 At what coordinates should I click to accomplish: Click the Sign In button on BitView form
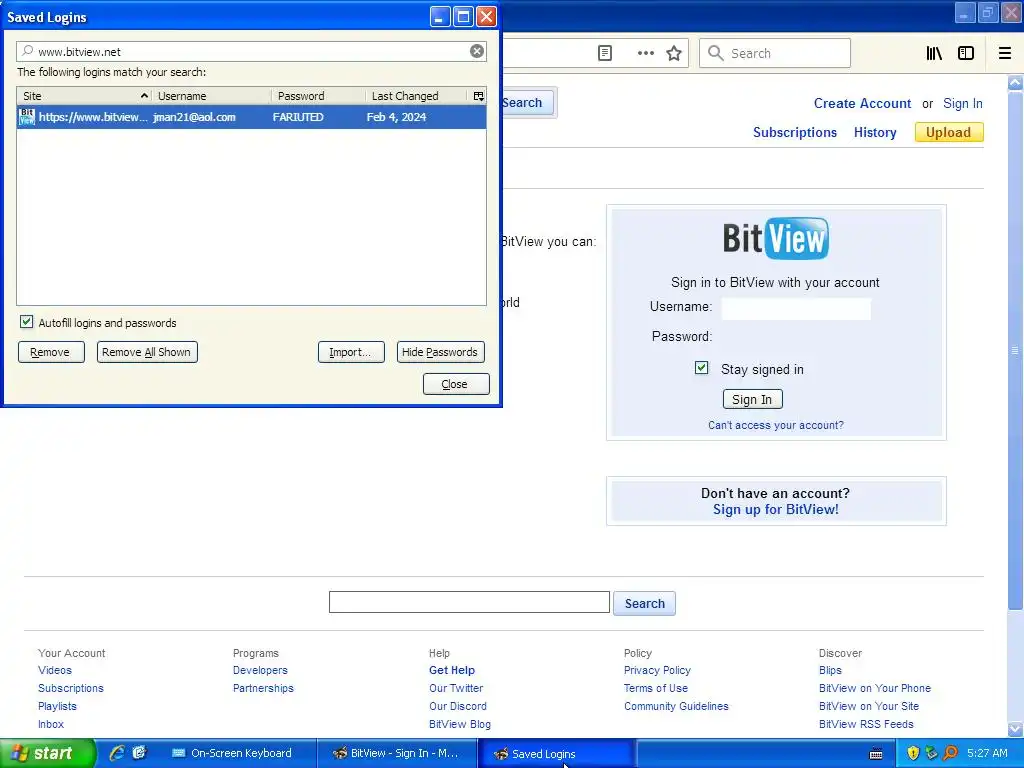[x=752, y=399]
